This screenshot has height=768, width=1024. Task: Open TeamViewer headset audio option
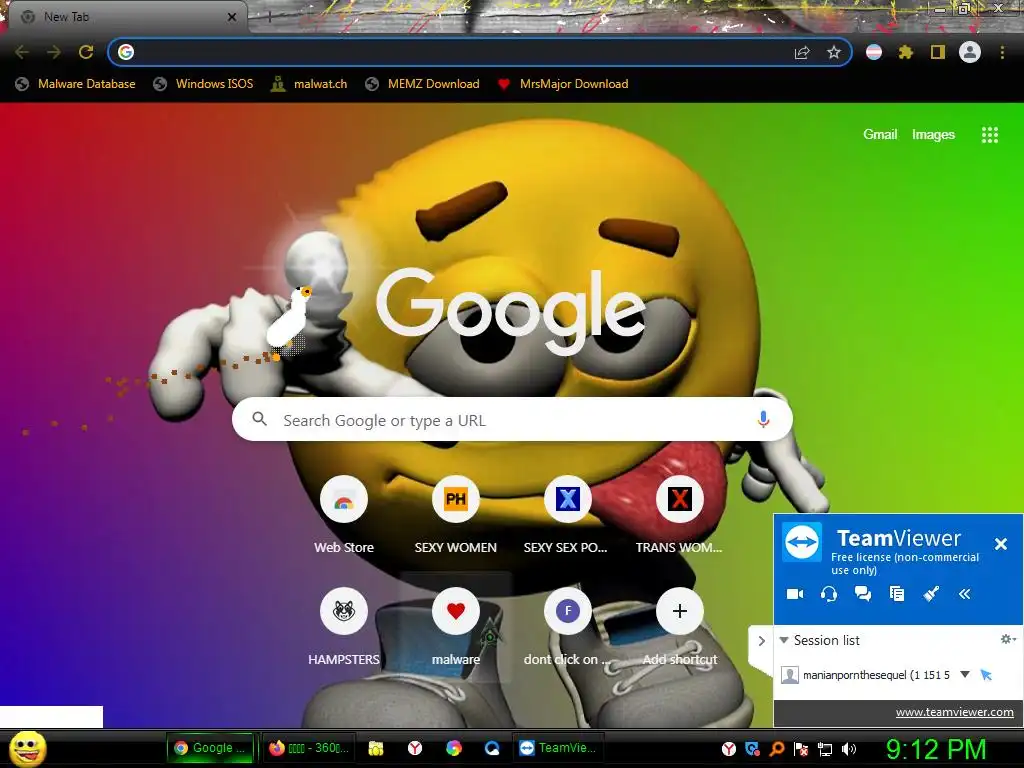tap(829, 594)
